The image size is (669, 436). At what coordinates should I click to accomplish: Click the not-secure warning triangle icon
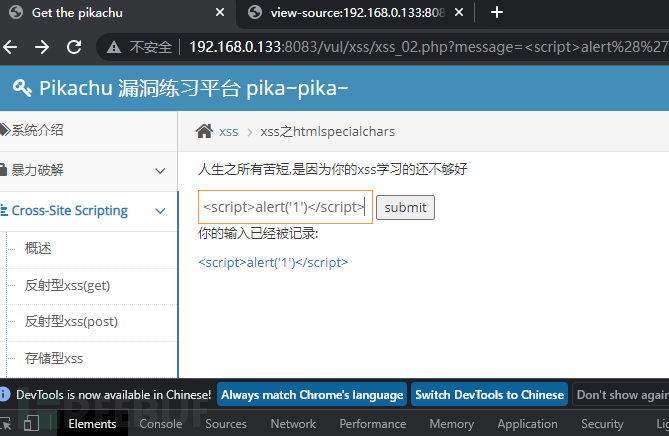point(114,47)
